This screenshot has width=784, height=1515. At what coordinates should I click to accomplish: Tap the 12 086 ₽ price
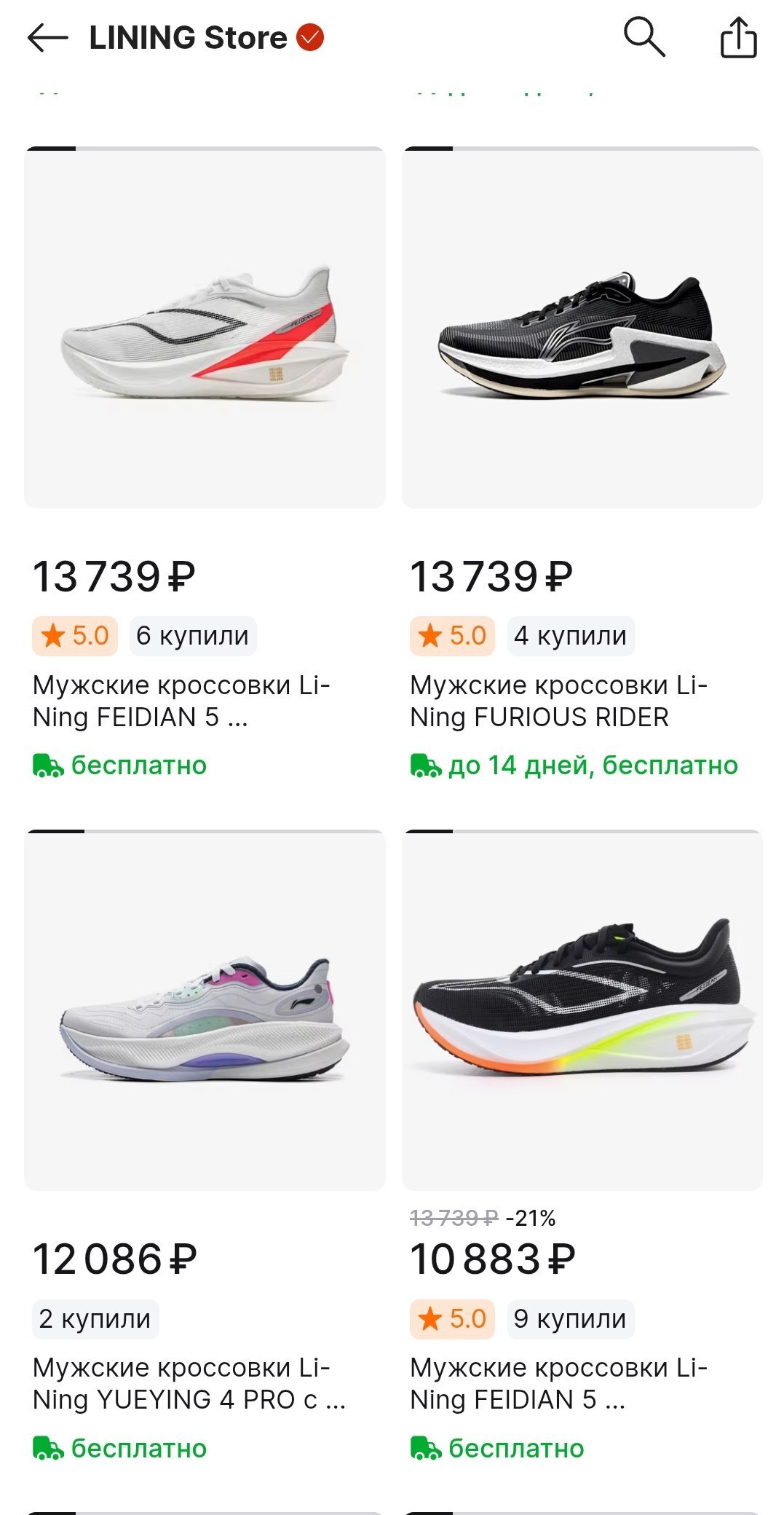(114, 1259)
